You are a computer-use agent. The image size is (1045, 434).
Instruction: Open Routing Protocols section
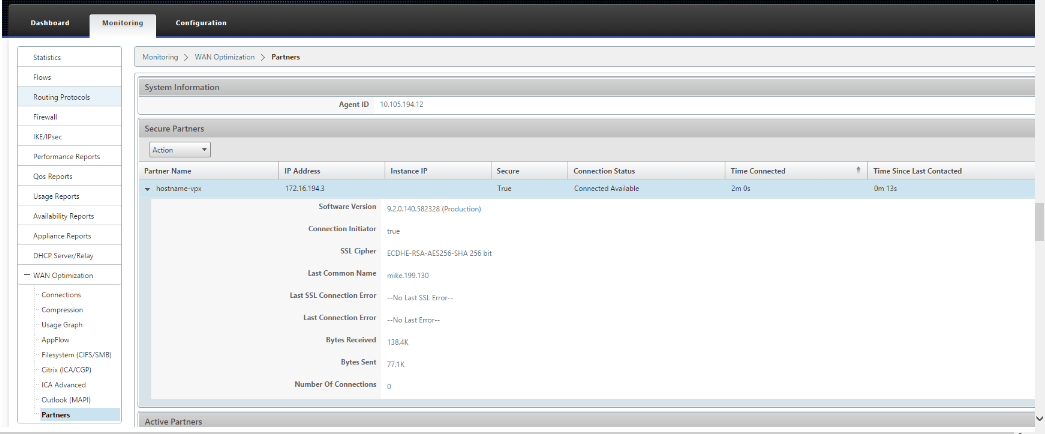pos(69,97)
